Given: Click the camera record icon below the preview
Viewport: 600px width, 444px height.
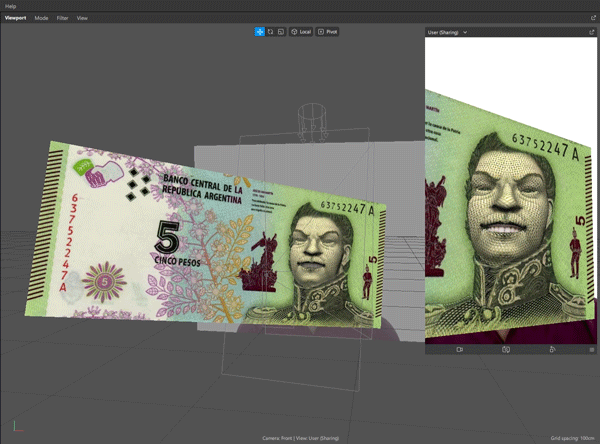Looking at the screenshot, I should pos(460,349).
